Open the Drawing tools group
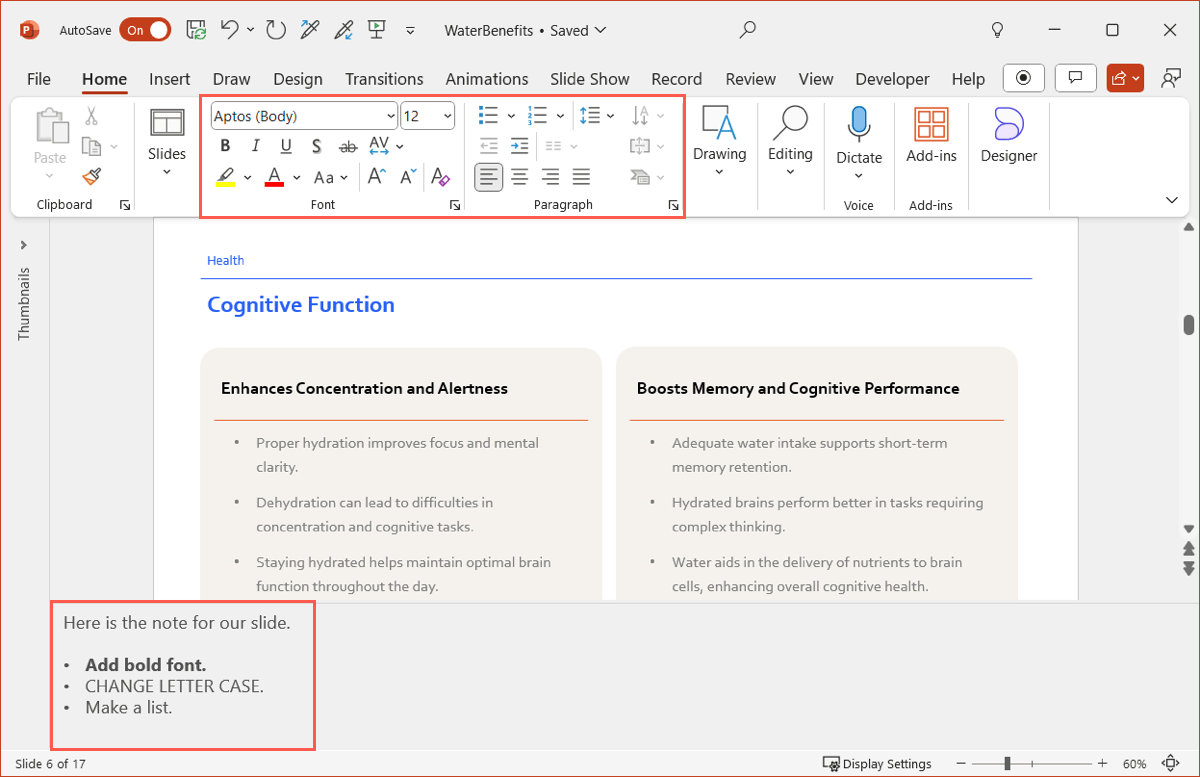Viewport: 1200px width, 777px height. click(x=719, y=142)
